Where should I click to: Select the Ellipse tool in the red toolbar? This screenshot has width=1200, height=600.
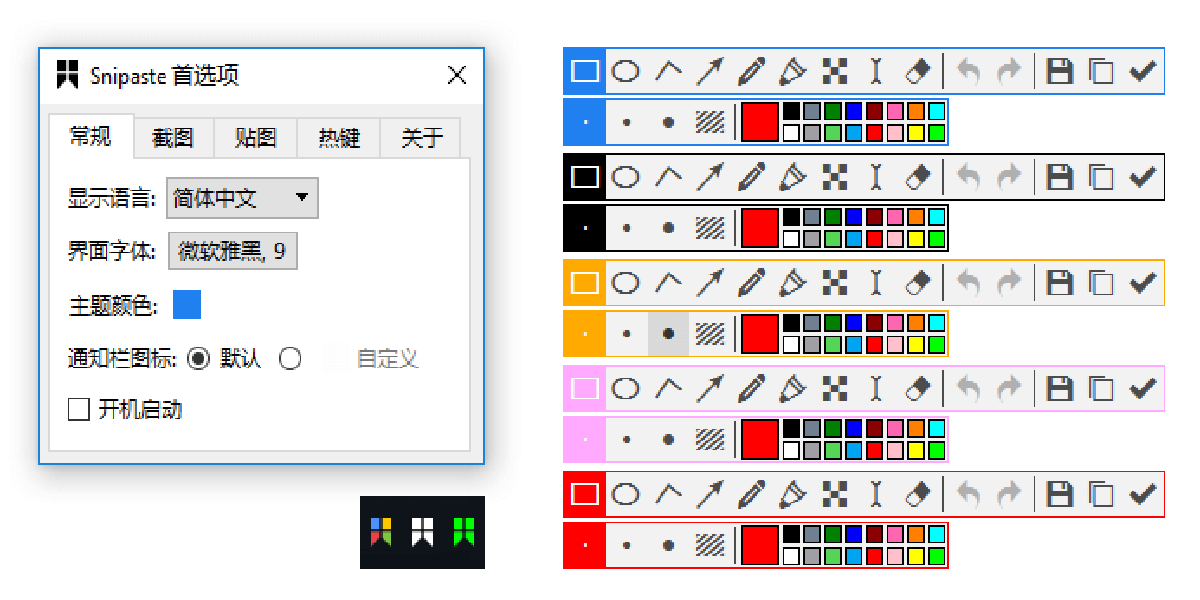pos(626,493)
